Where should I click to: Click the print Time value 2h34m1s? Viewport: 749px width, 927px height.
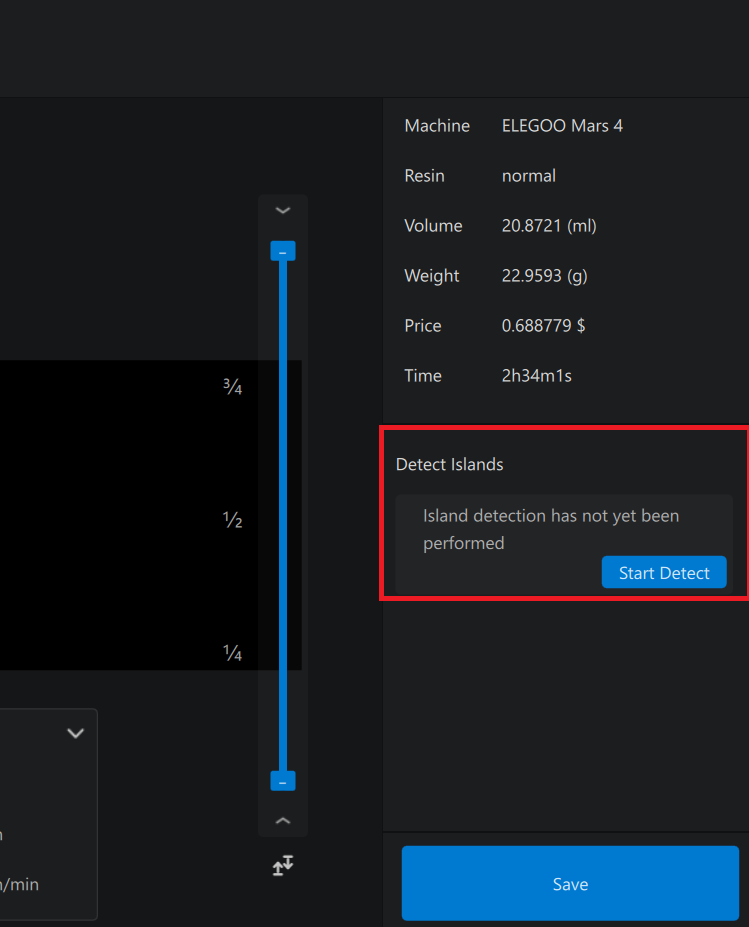pyautogui.click(x=536, y=376)
